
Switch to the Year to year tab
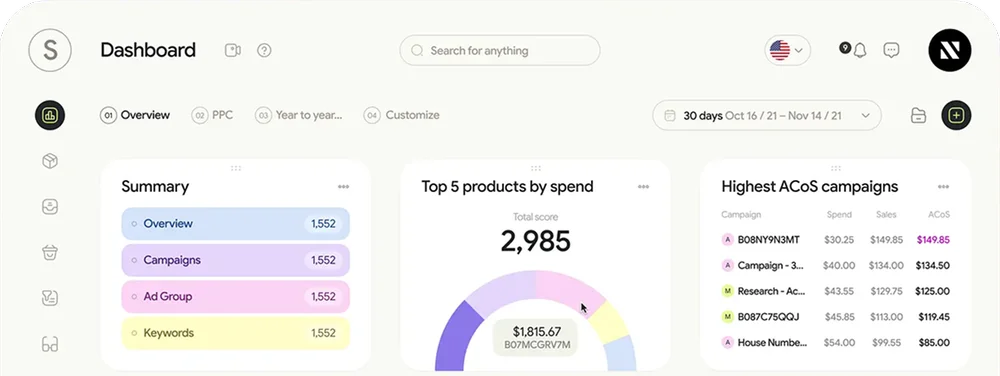coord(298,115)
